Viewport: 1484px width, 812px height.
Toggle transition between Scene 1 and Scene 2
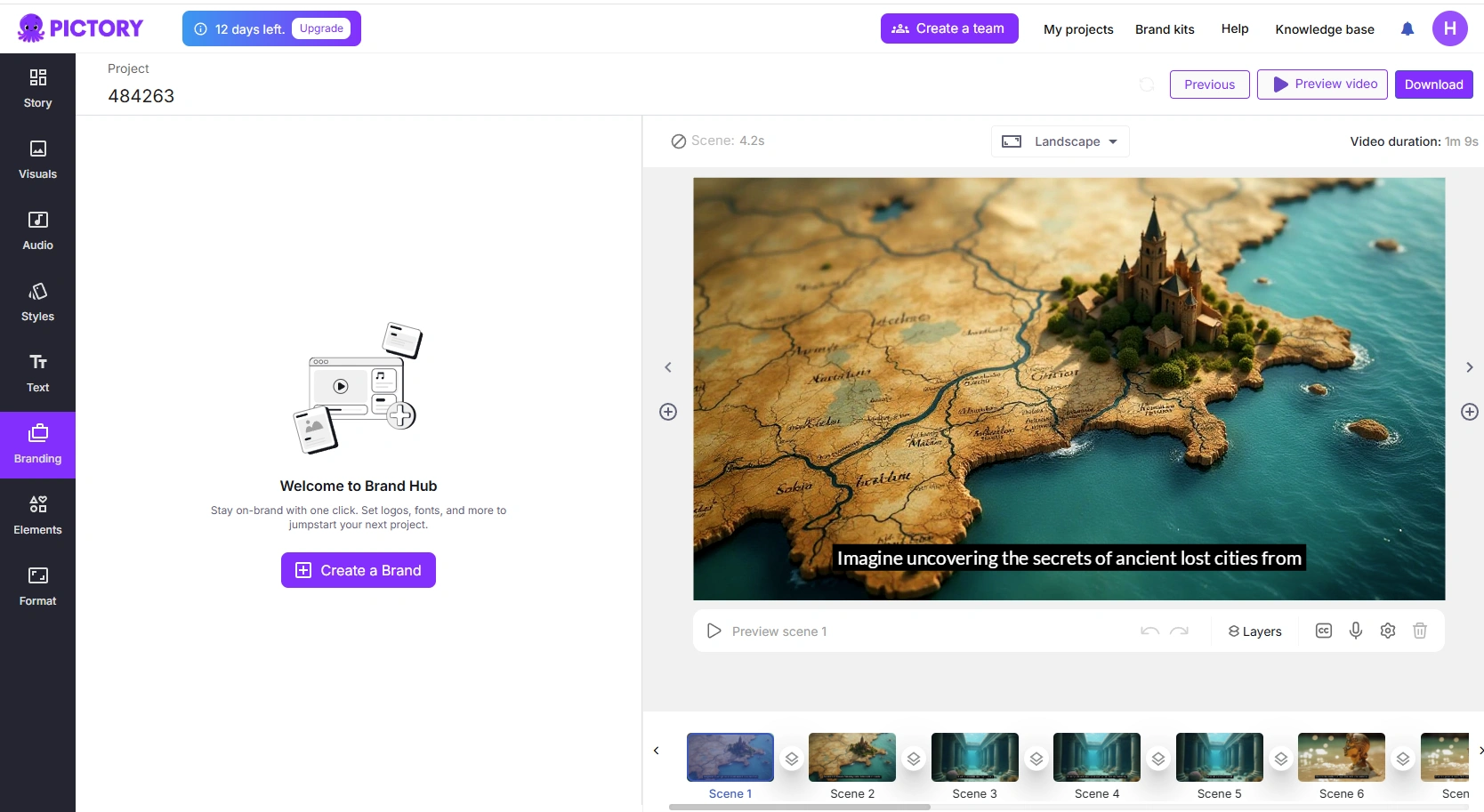point(792,759)
